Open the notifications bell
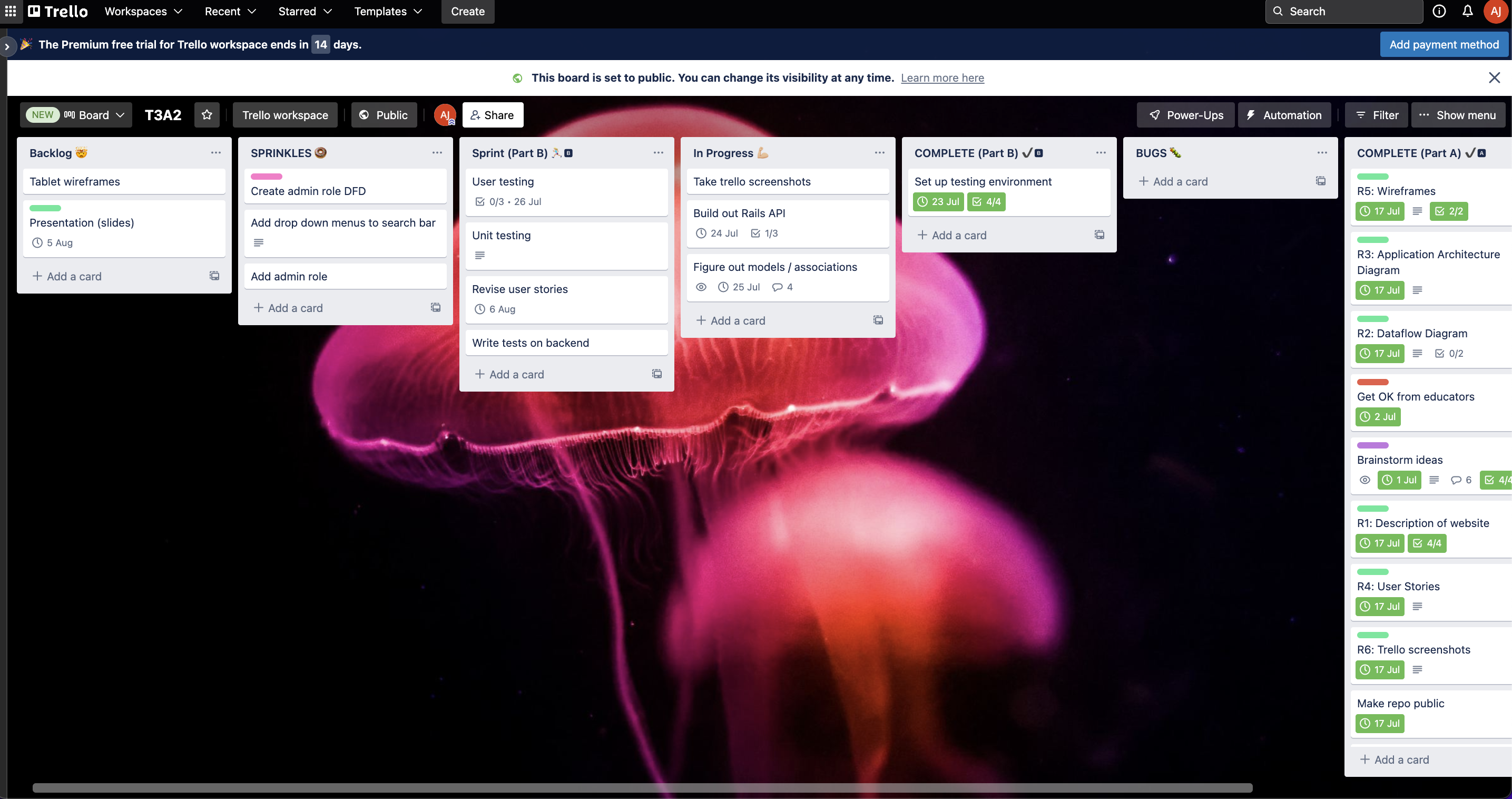1512x799 pixels. coord(1467,11)
